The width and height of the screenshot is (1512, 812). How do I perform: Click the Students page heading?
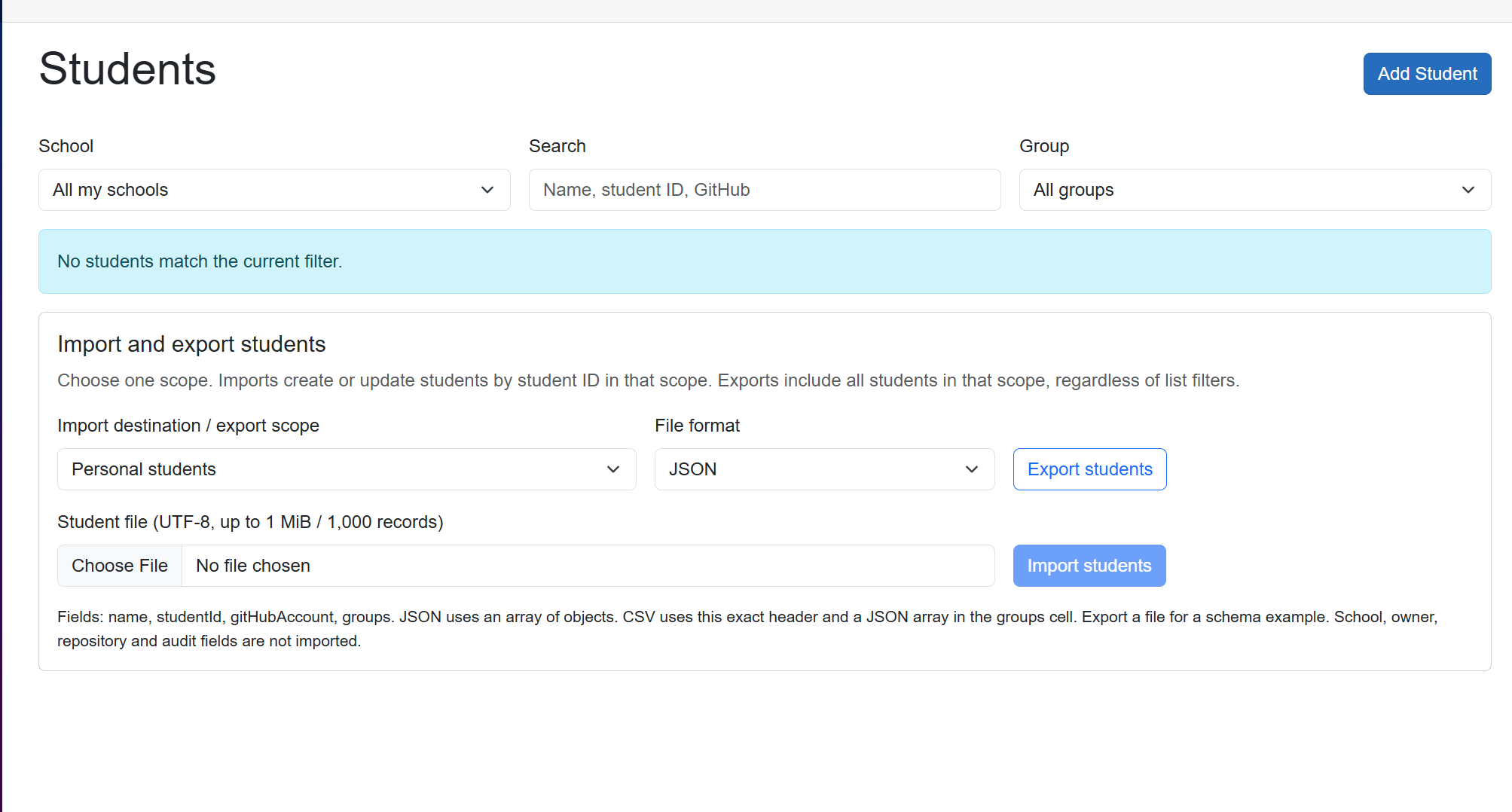(x=127, y=69)
